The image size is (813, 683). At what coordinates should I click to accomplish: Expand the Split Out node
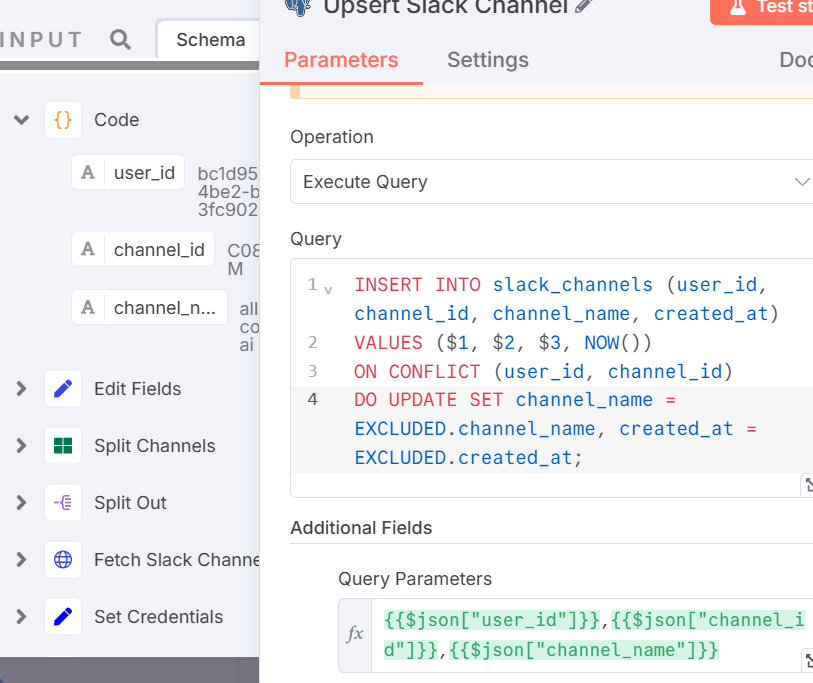coord(21,503)
